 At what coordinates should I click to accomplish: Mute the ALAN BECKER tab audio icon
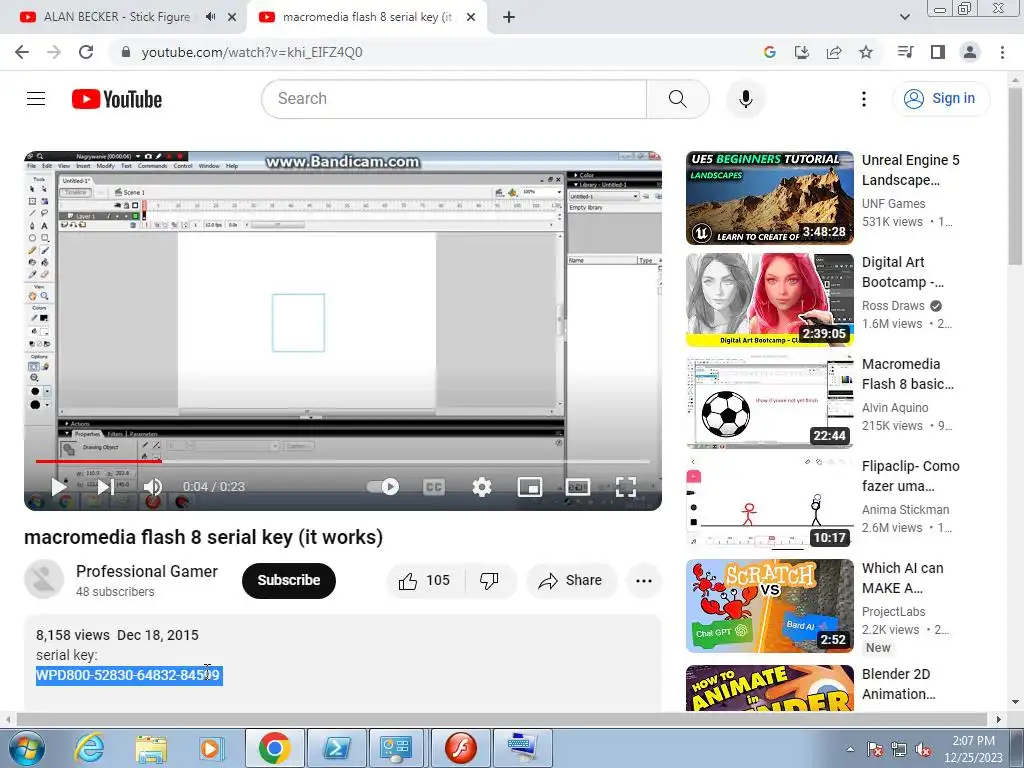pyautogui.click(x=210, y=17)
